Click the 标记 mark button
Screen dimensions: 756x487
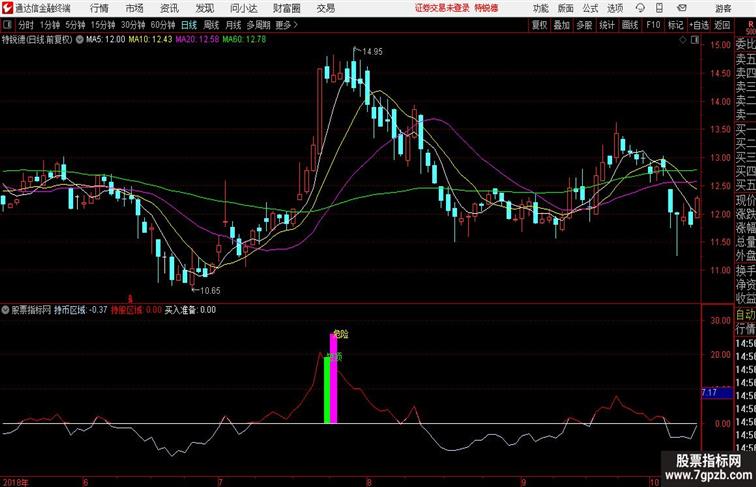click(x=675, y=25)
